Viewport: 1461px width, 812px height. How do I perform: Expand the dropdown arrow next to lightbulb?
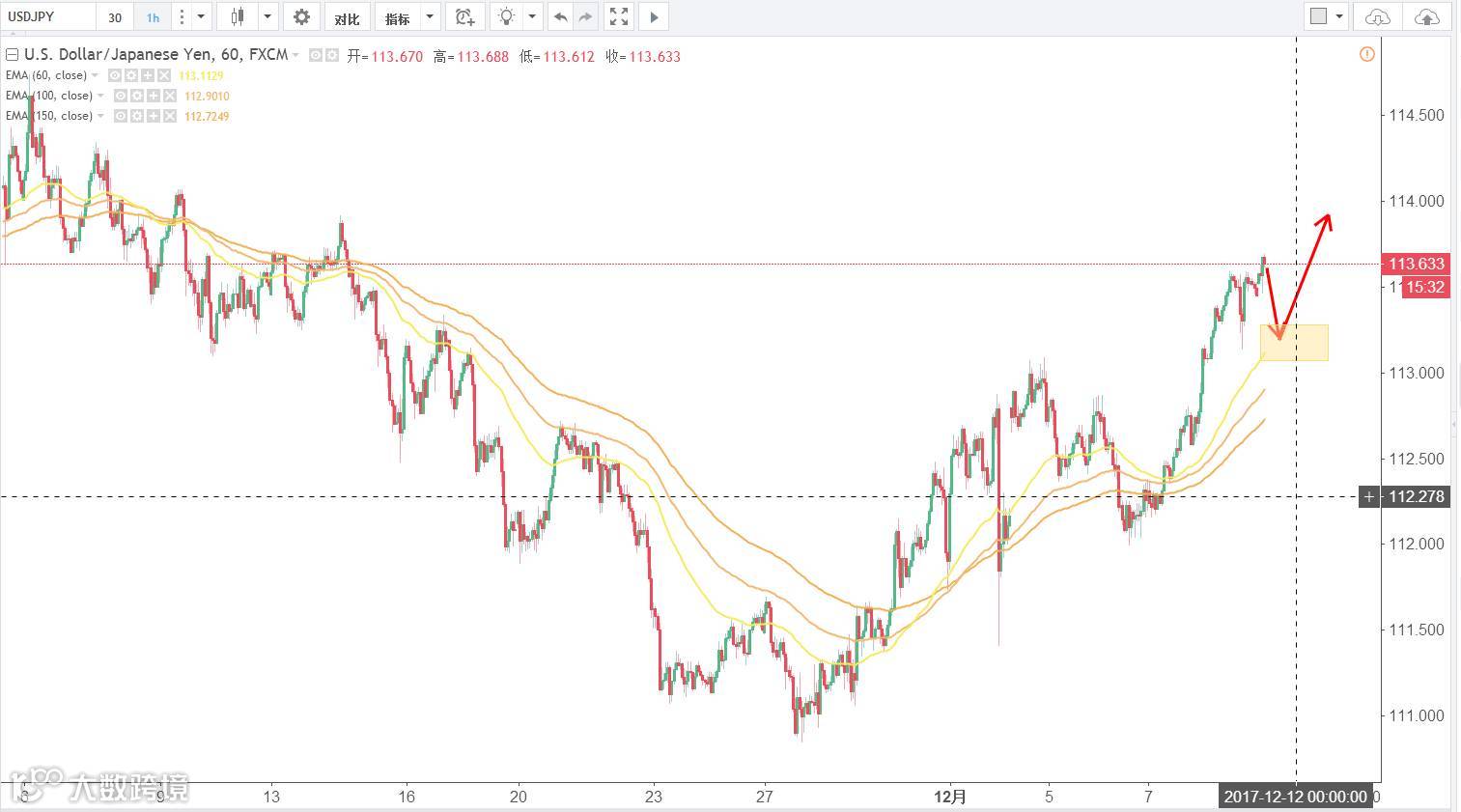pyautogui.click(x=531, y=16)
